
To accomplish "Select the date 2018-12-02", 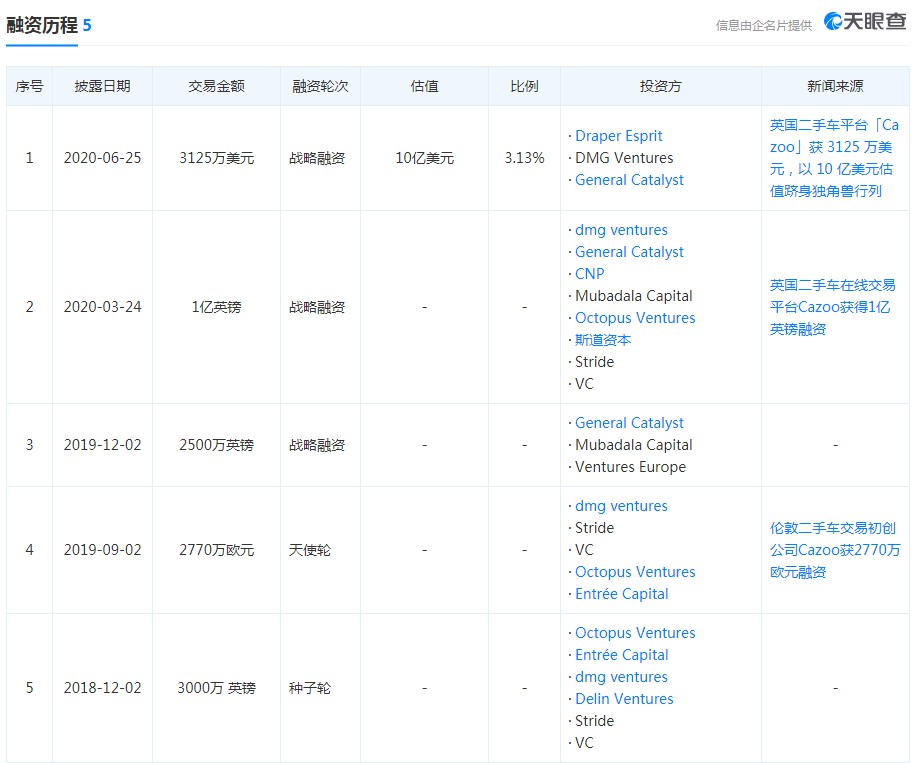I will click(x=102, y=688).
